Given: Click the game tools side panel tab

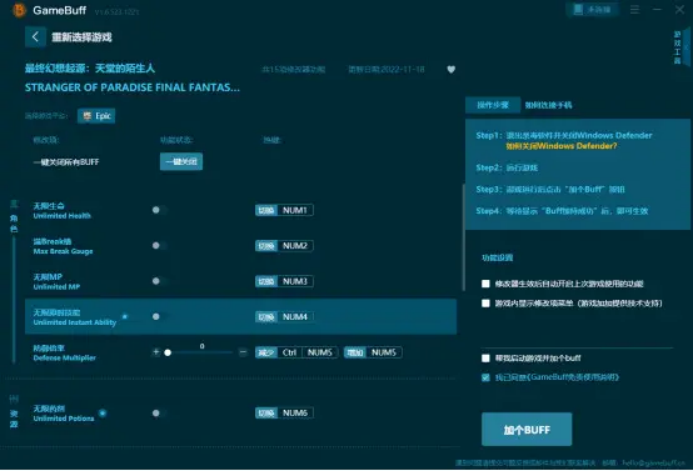Looking at the screenshot, I should [x=678, y=47].
